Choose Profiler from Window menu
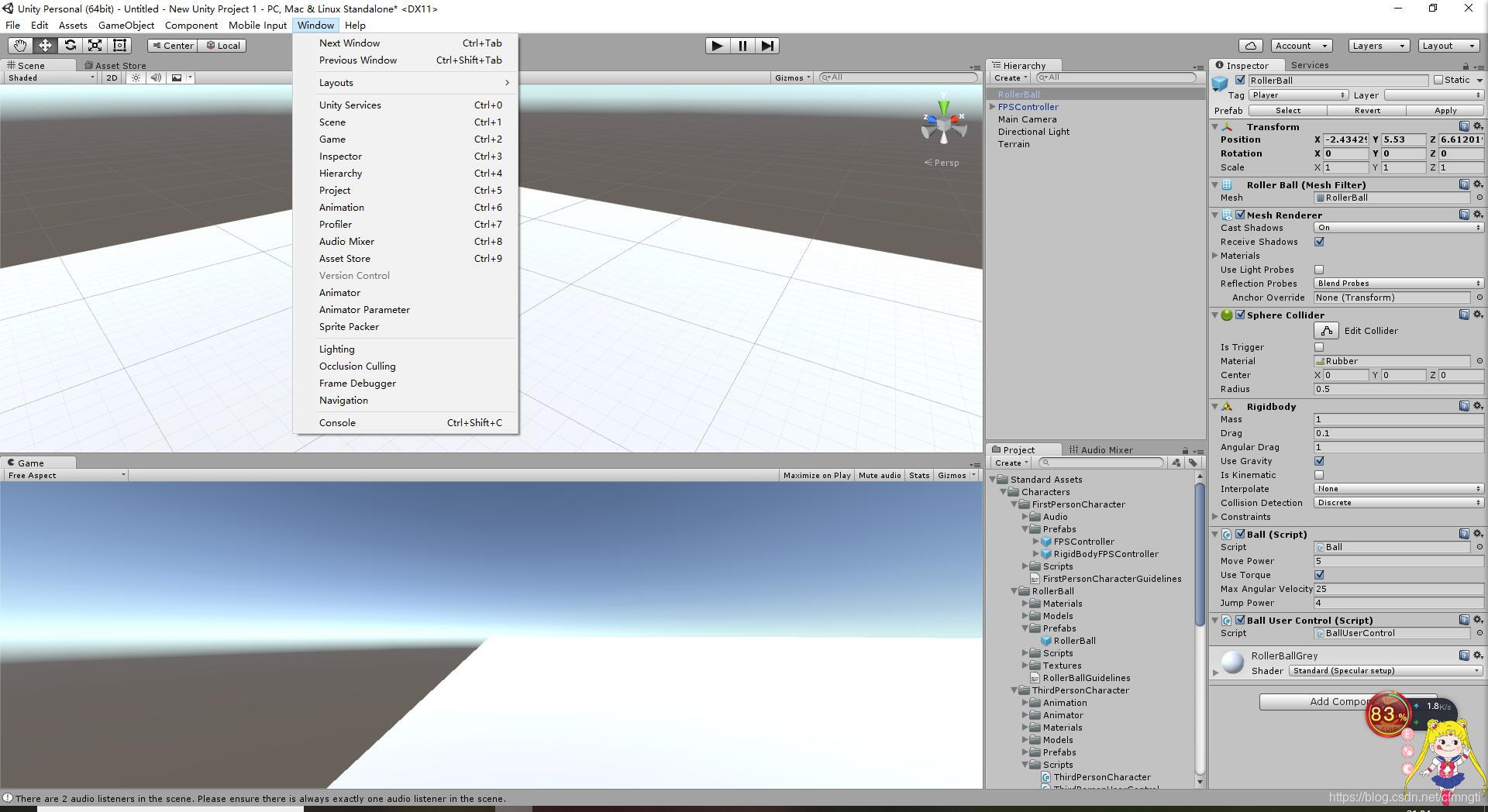Viewport: 1488px width, 812px height. click(405, 225)
